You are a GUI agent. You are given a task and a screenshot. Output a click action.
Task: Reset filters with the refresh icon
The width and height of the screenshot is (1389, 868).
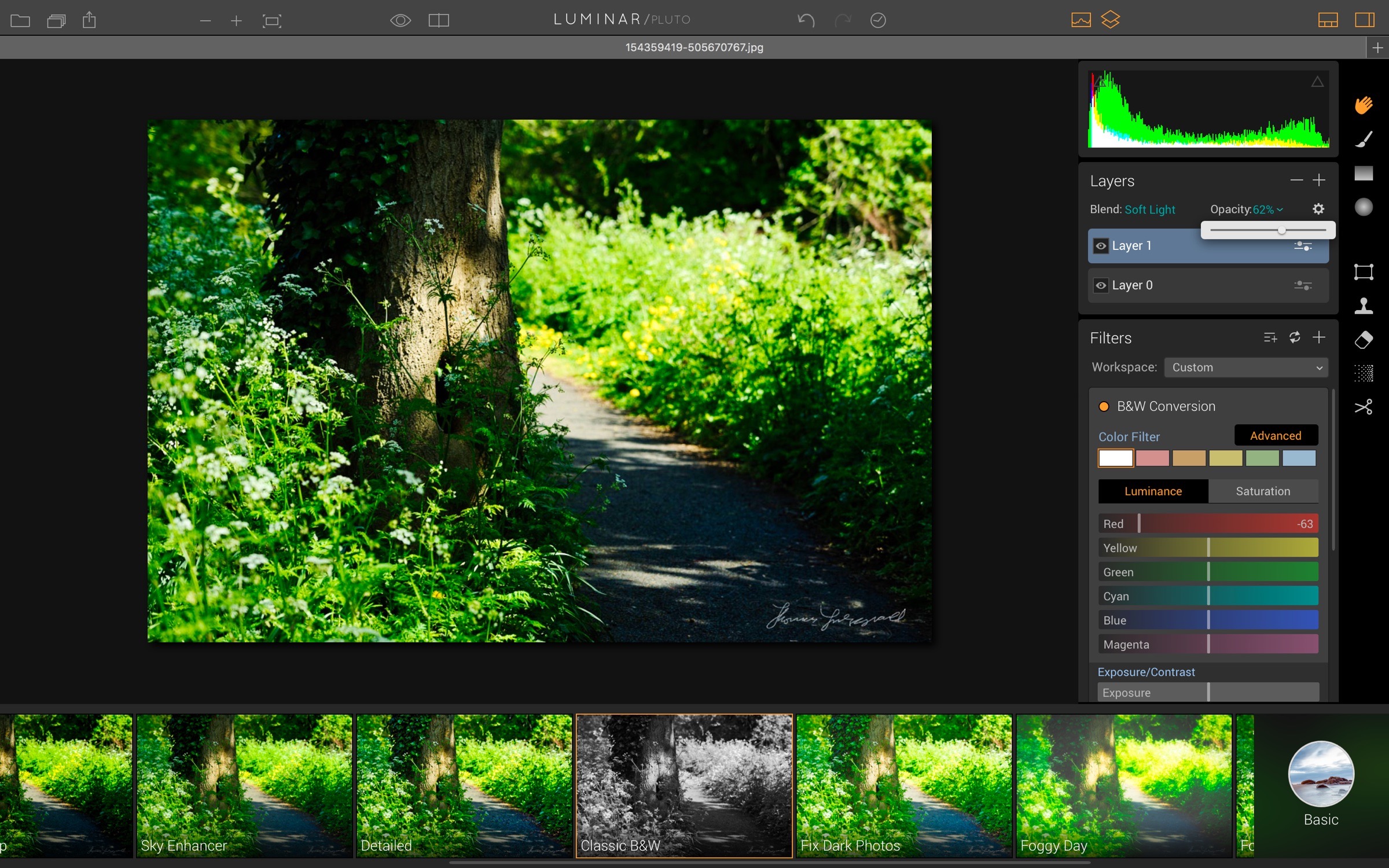(x=1295, y=337)
